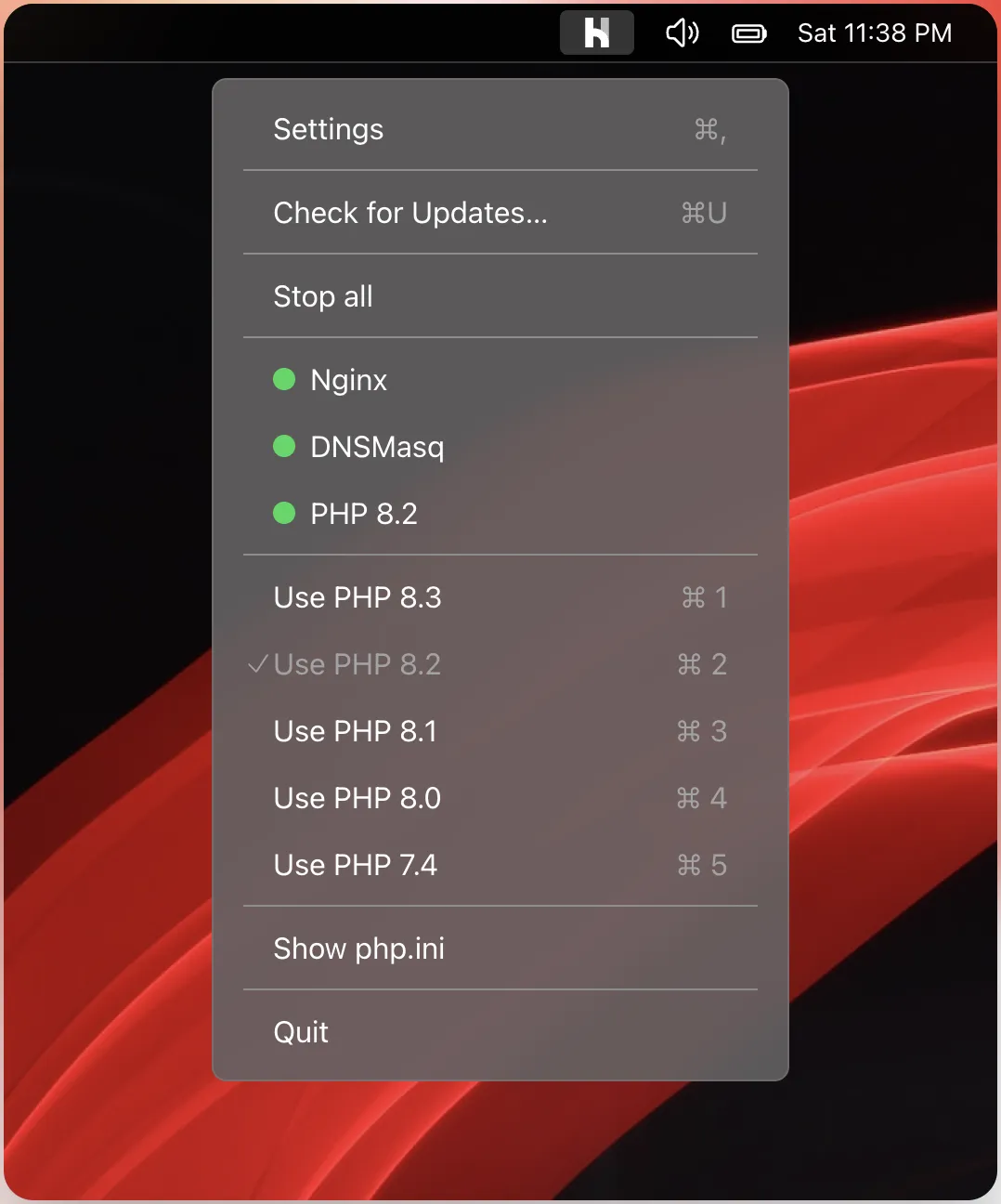1001x1204 pixels.
Task: Click the clock showing Sat 11:38 PM
Action: coord(875,33)
